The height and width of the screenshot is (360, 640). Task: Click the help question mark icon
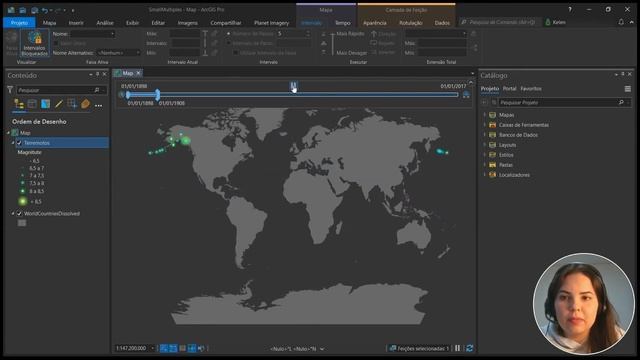point(570,9)
